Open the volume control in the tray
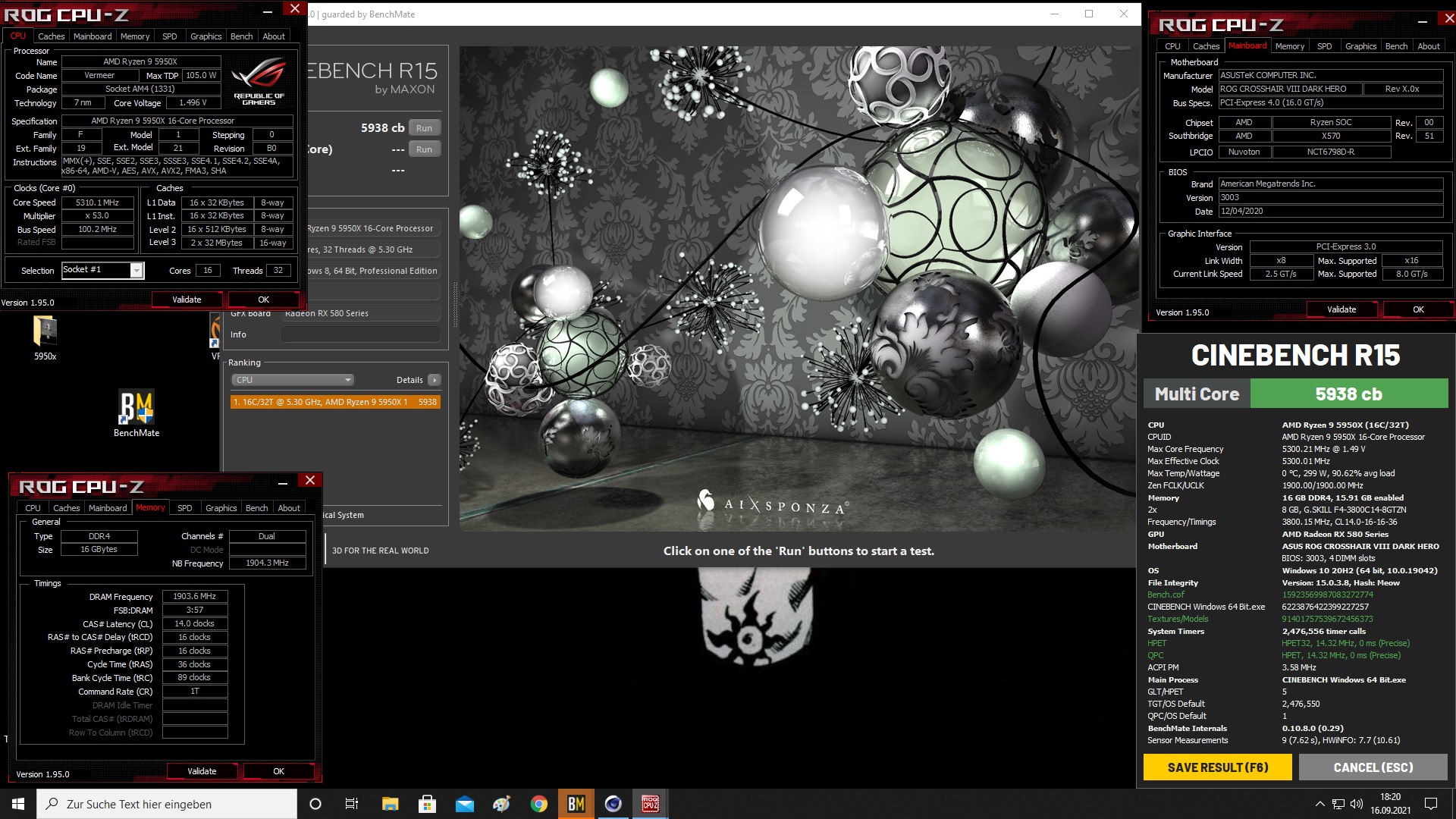The width and height of the screenshot is (1456, 819). (x=1357, y=804)
